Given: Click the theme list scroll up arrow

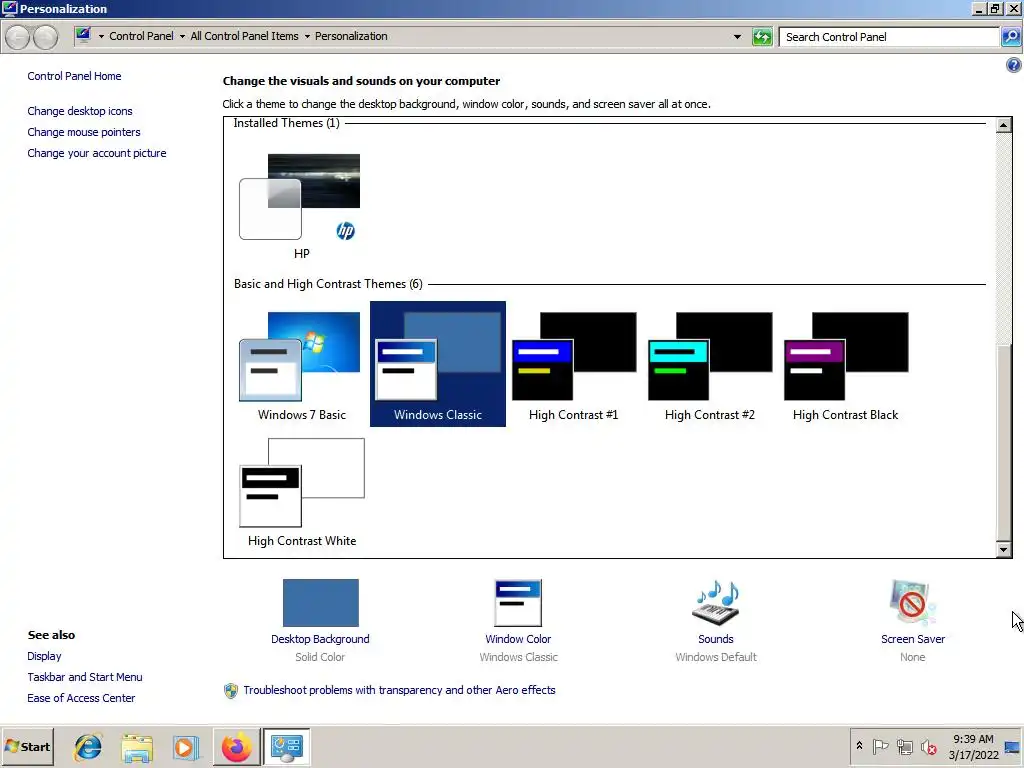Looking at the screenshot, I should tap(1004, 125).
